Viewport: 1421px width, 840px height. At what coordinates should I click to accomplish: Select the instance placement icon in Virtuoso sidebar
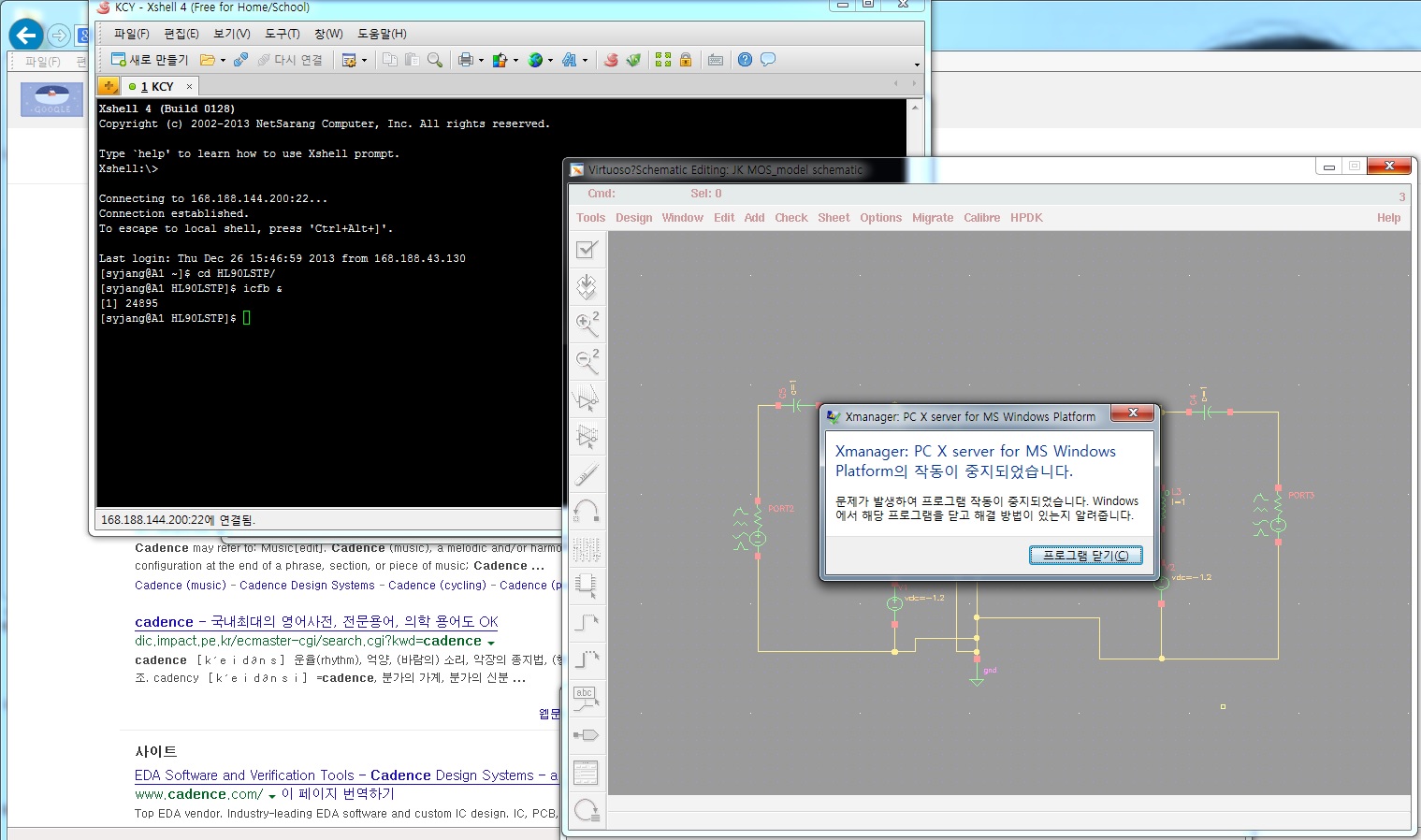(x=587, y=587)
